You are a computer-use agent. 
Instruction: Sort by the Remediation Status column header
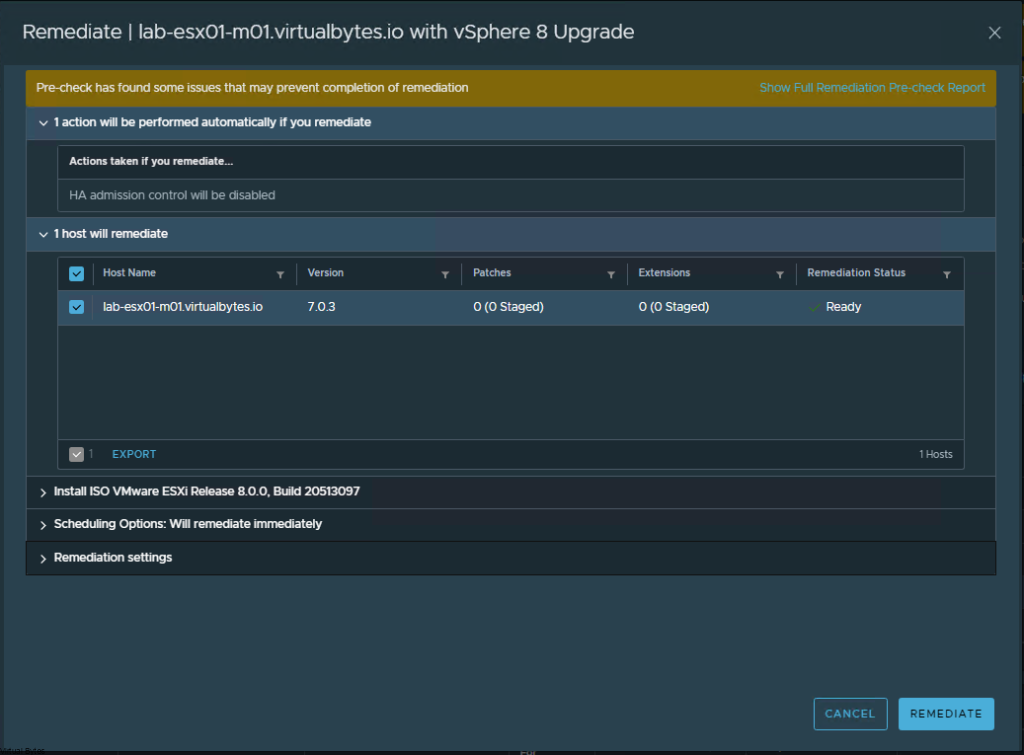856,273
